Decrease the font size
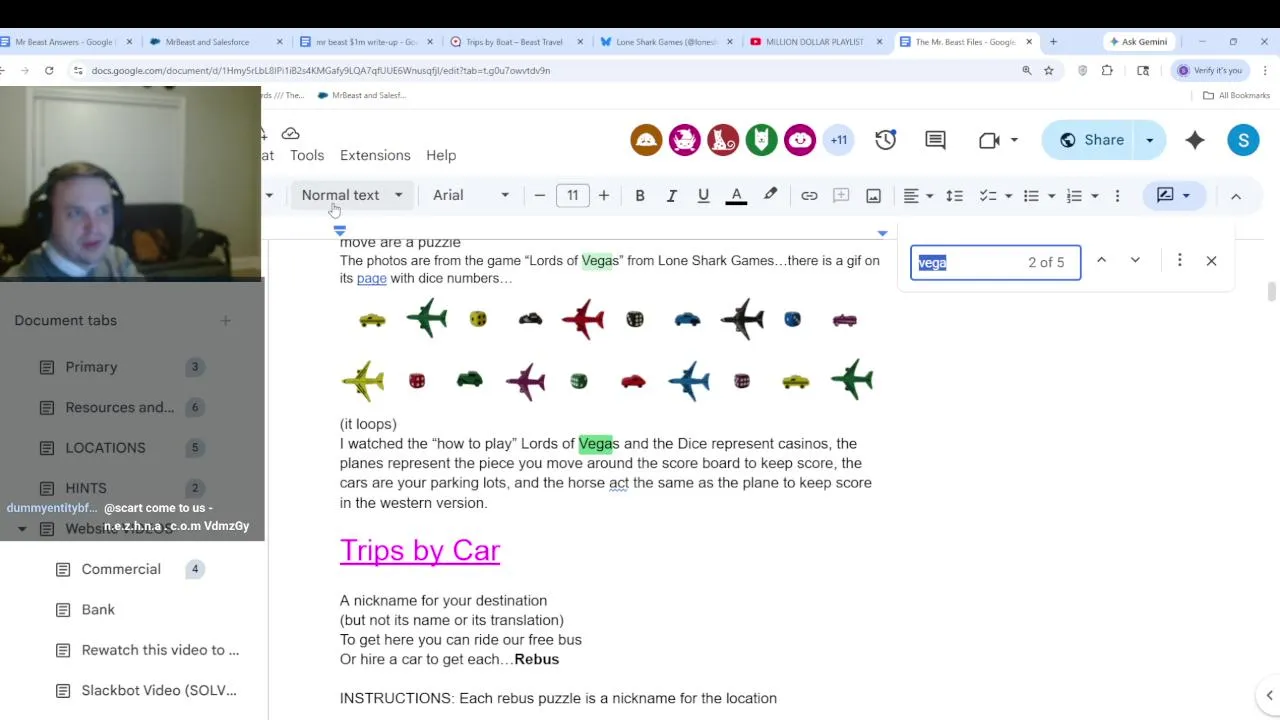 click(x=540, y=196)
